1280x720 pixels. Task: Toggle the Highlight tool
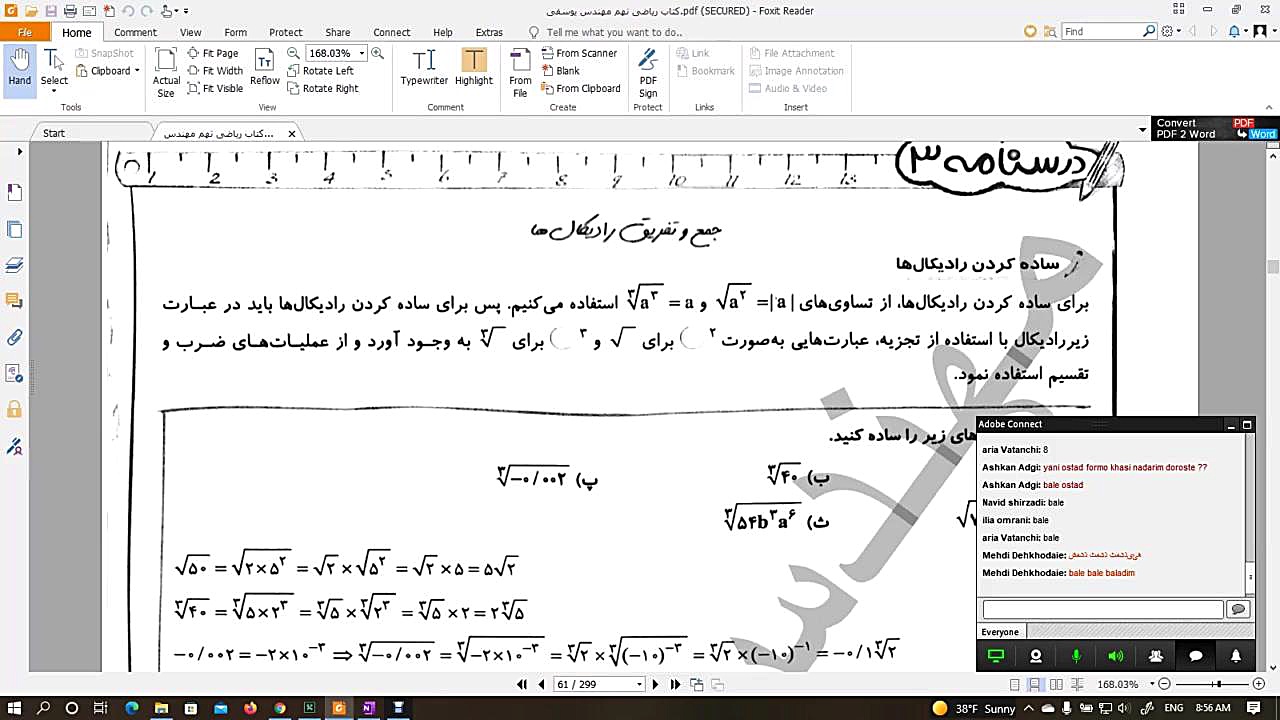474,68
